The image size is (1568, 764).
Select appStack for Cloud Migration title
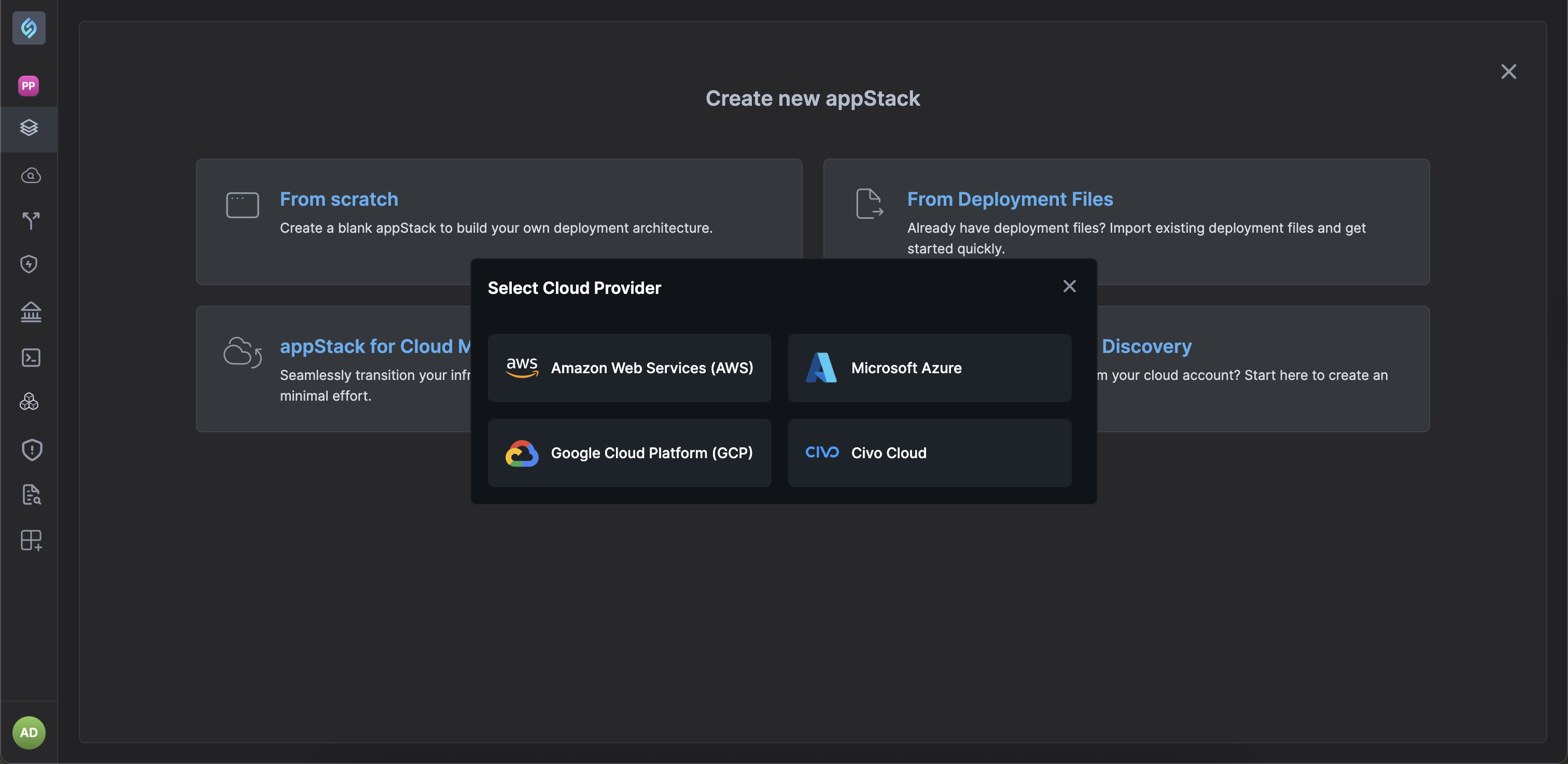(x=375, y=346)
